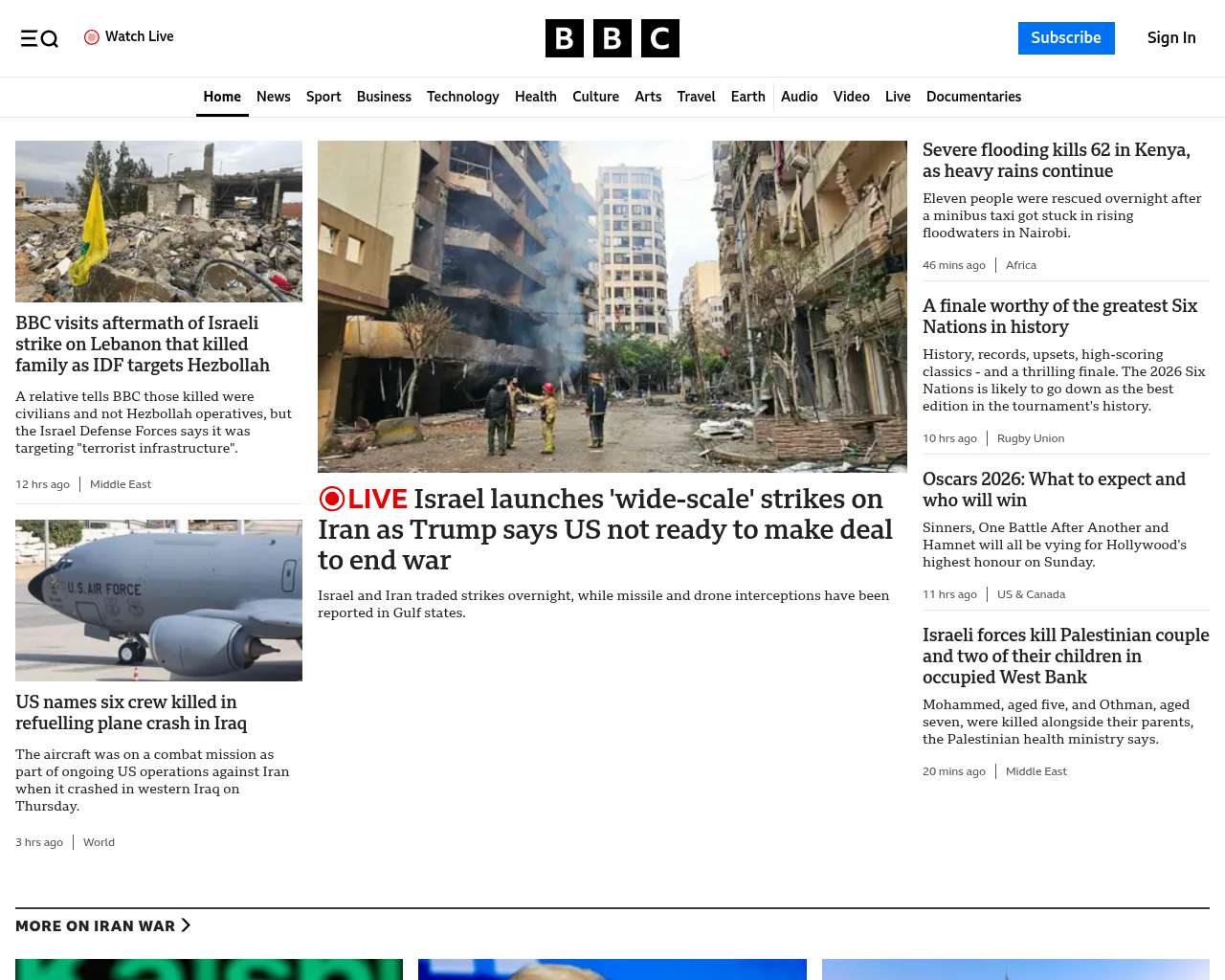Screen dimensions: 1225x980
Task: Click the '46 mins ago' timestamp
Action: pyautogui.click(x=954, y=265)
